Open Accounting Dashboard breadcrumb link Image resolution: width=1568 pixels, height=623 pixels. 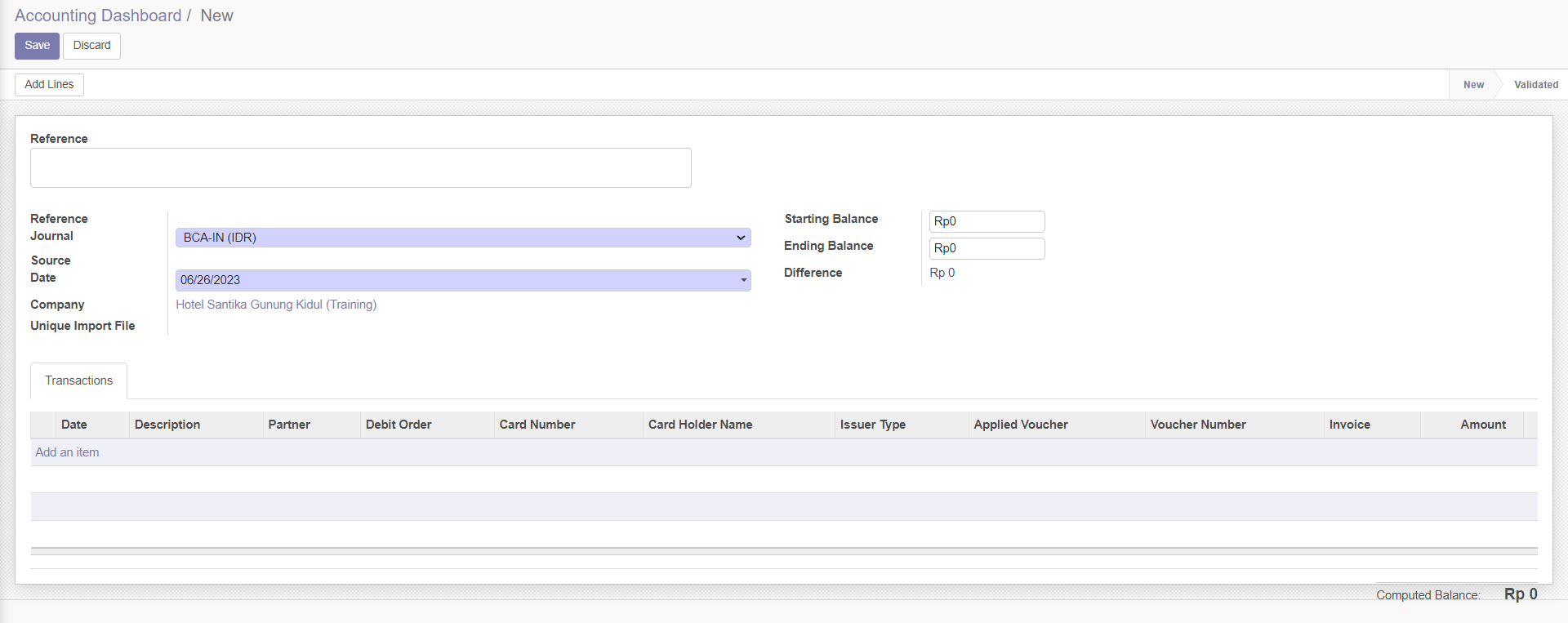pyautogui.click(x=98, y=16)
